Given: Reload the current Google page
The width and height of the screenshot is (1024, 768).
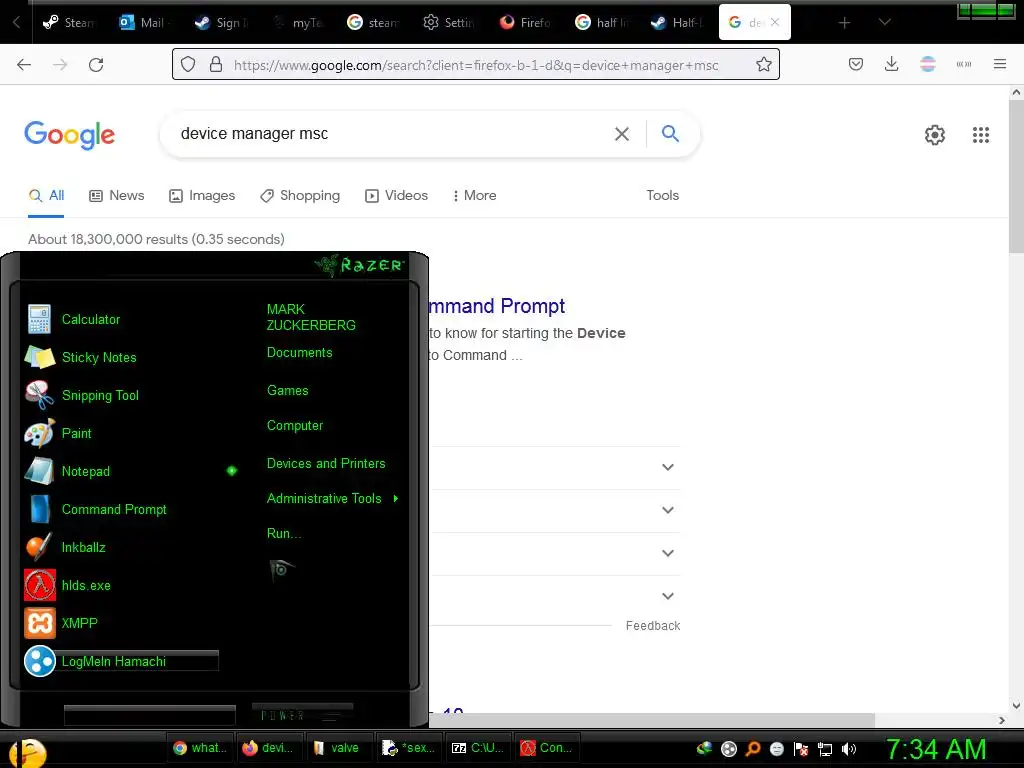Looking at the screenshot, I should (x=96, y=65).
